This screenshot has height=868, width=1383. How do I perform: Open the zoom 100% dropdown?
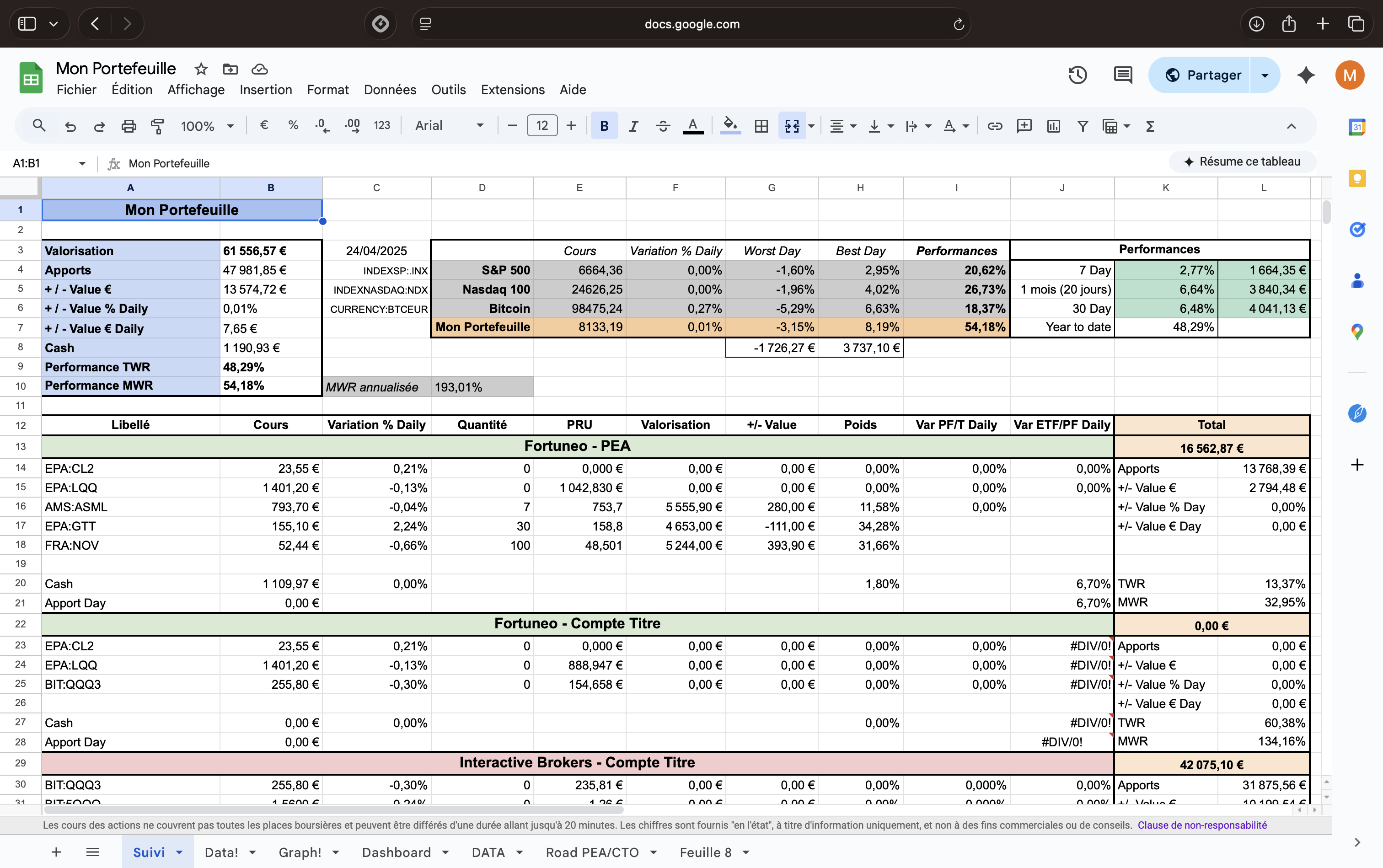207,126
